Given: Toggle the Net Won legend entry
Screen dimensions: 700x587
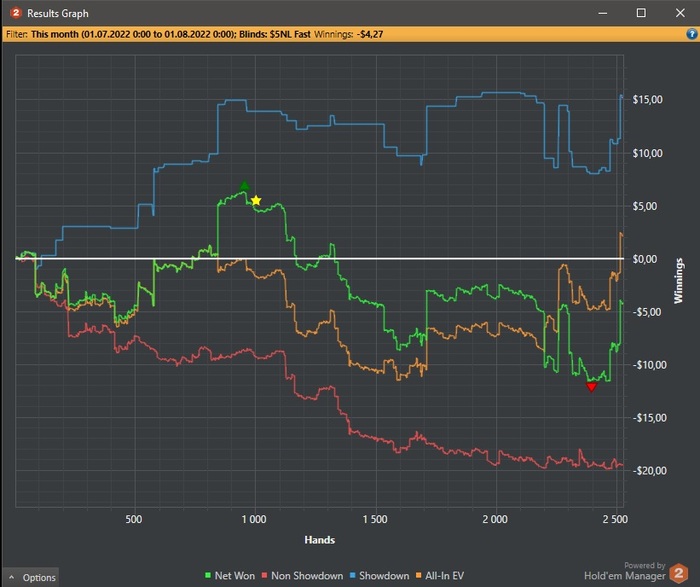Looking at the screenshot, I should click(x=230, y=576).
